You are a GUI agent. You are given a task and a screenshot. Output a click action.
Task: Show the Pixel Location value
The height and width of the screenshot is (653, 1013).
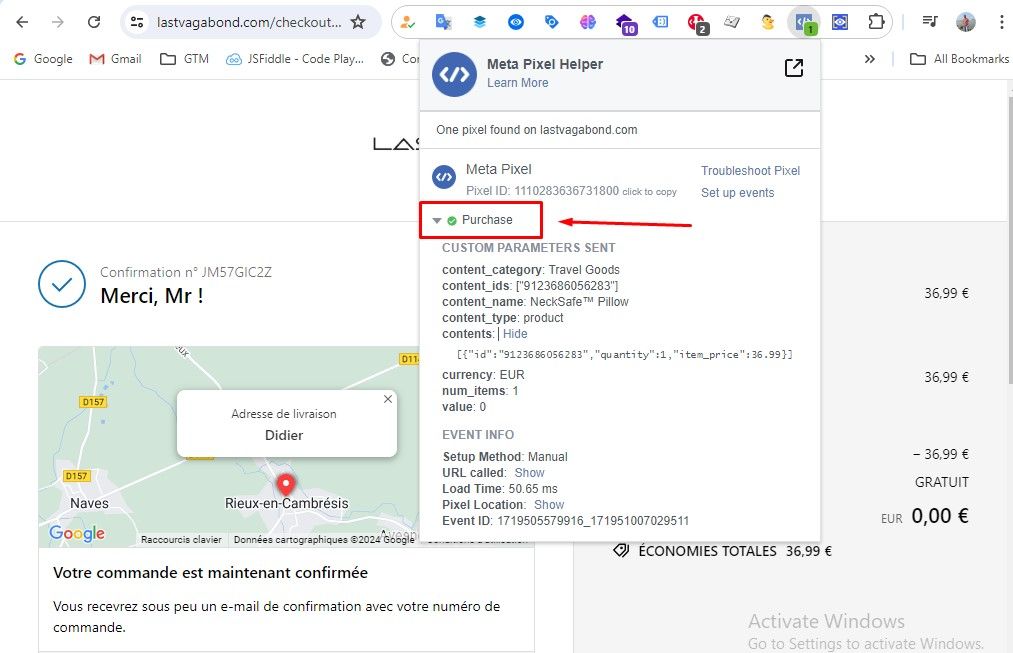[x=549, y=504]
